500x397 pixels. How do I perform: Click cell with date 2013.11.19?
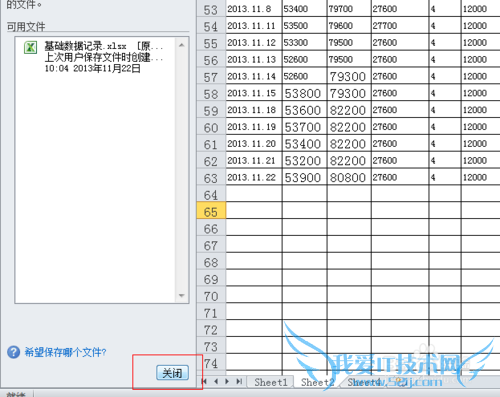pyautogui.click(x=254, y=127)
